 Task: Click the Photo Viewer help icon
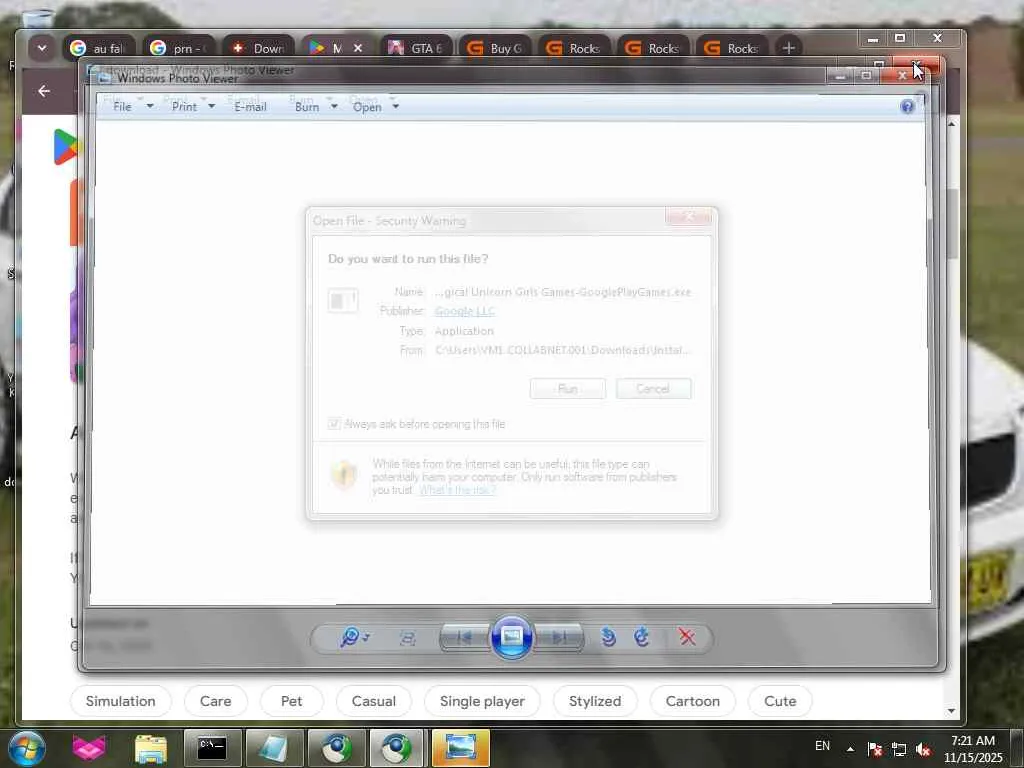point(907,106)
